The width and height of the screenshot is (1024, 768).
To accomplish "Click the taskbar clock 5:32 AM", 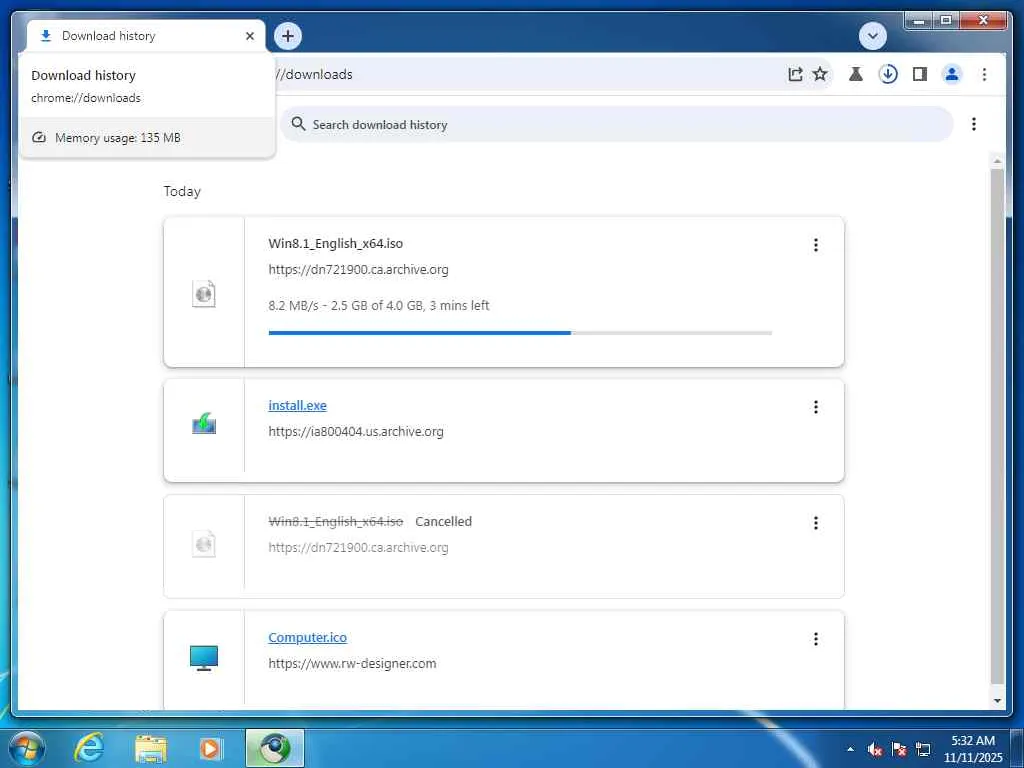I will tap(973, 741).
